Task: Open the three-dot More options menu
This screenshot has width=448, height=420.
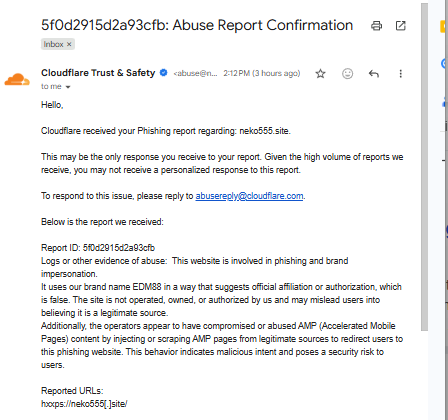Action: pos(401,73)
